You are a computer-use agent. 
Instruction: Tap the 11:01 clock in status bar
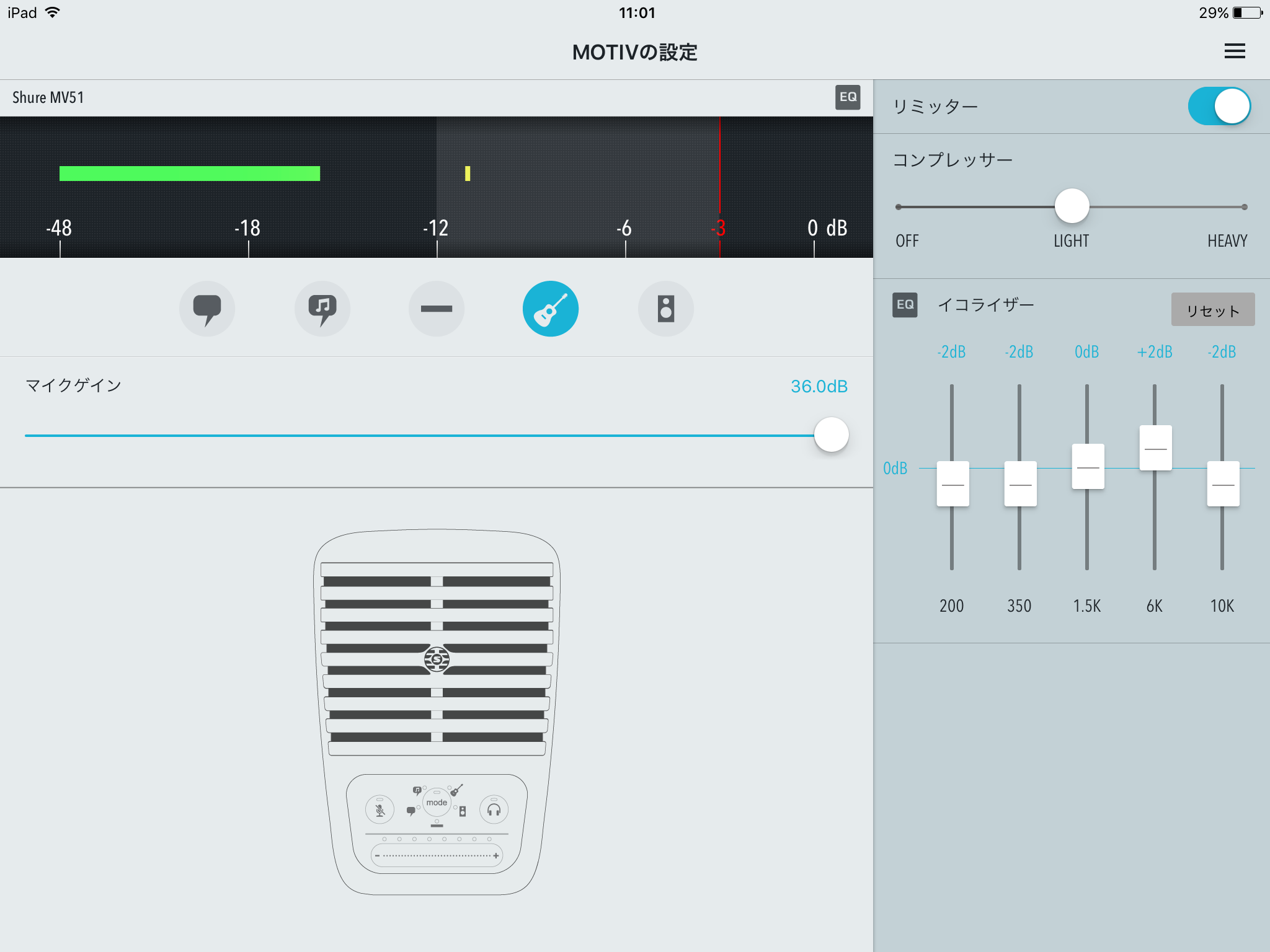point(637,12)
